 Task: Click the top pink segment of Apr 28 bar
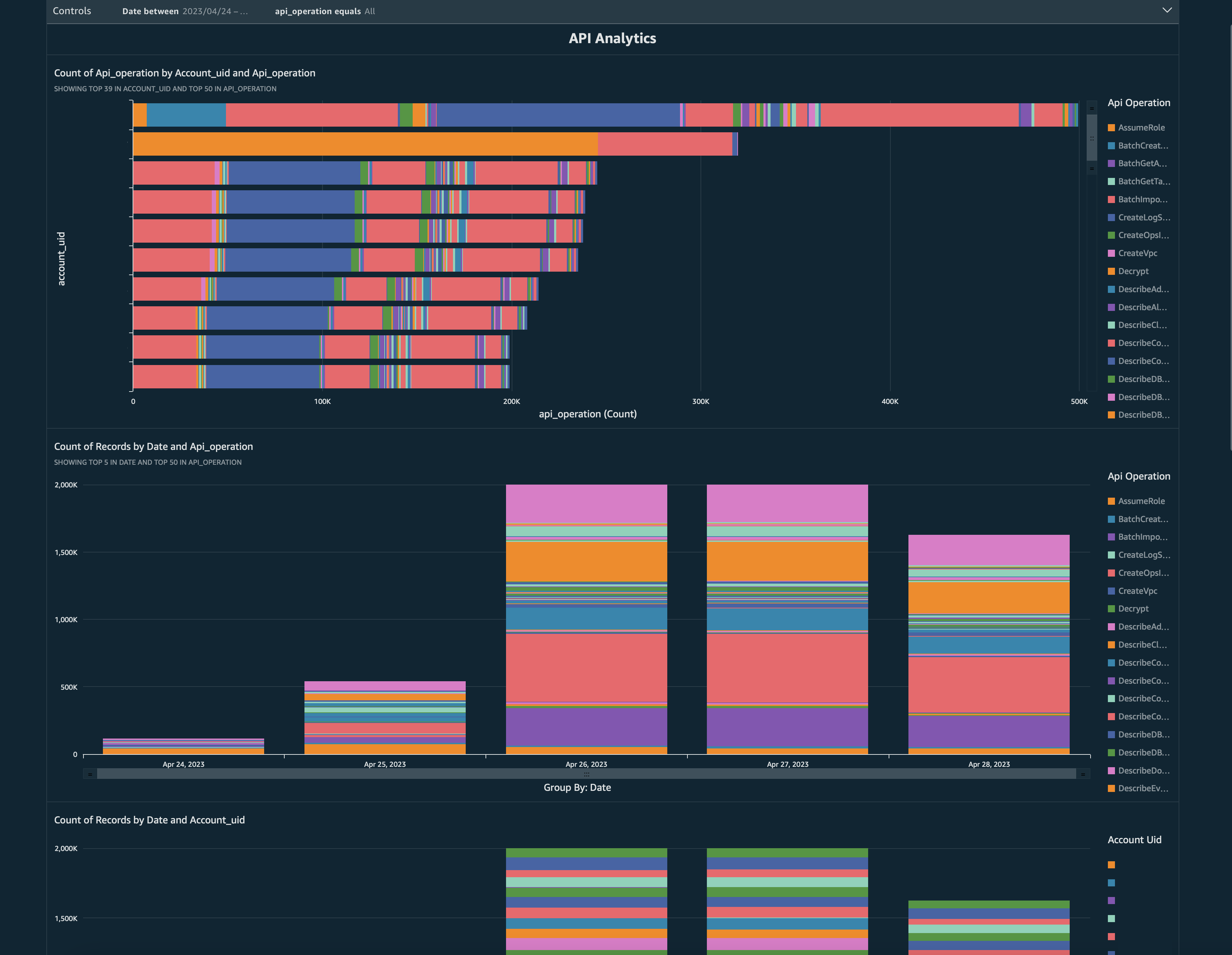pyautogui.click(x=988, y=550)
